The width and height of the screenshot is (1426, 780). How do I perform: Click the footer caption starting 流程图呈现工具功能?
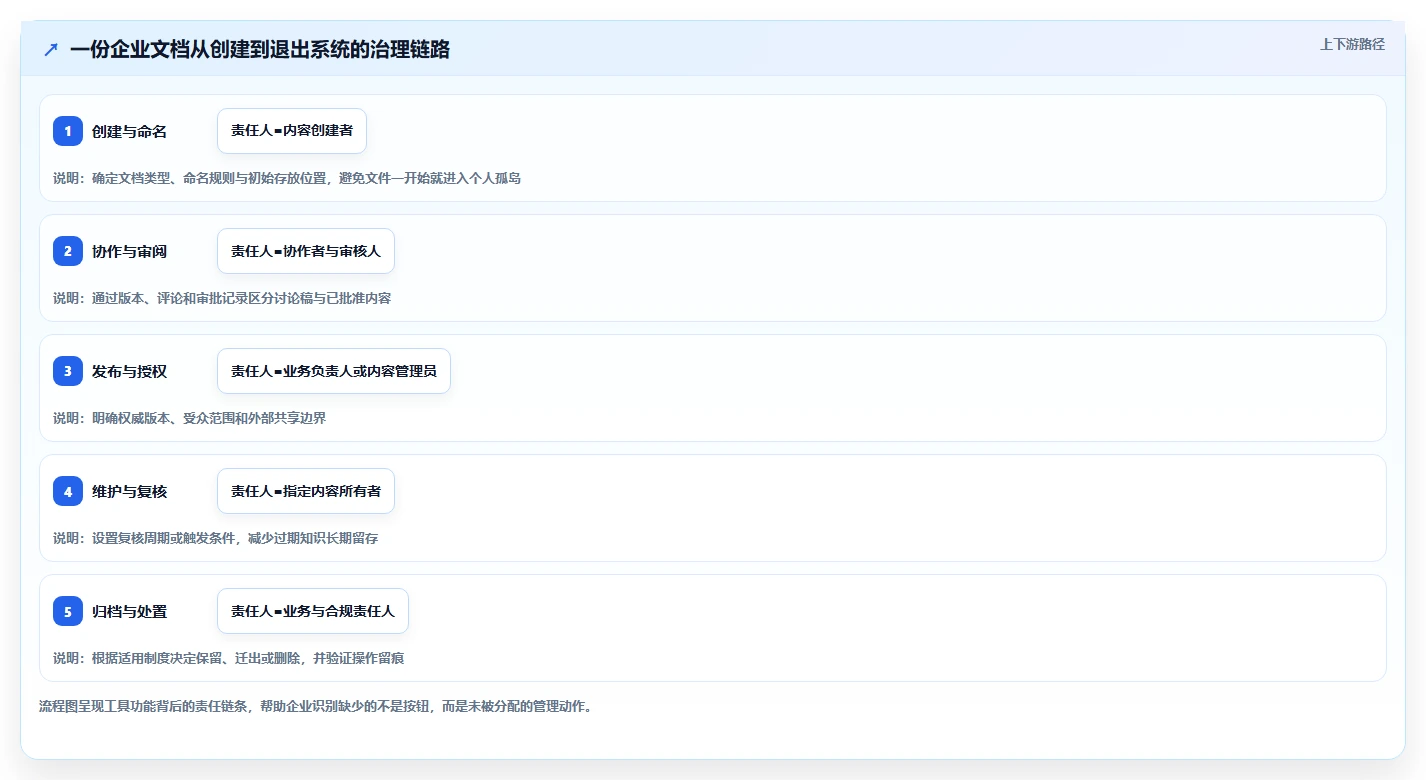(316, 706)
